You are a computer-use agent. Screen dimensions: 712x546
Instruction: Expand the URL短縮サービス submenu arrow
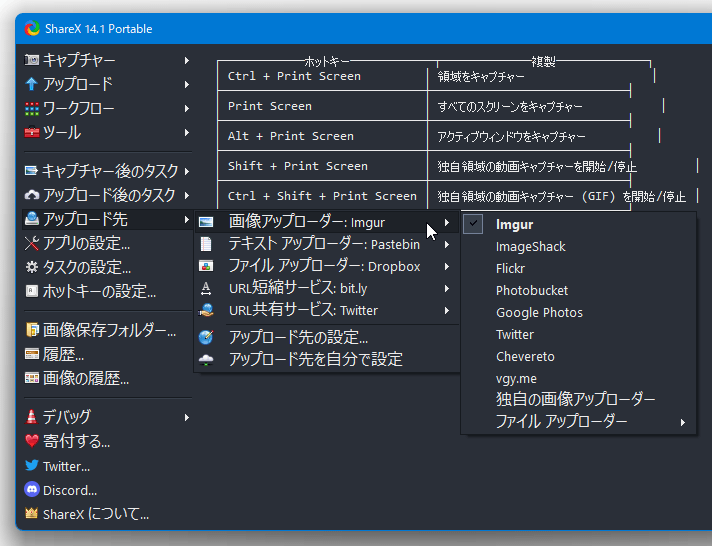(x=447, y=288)
